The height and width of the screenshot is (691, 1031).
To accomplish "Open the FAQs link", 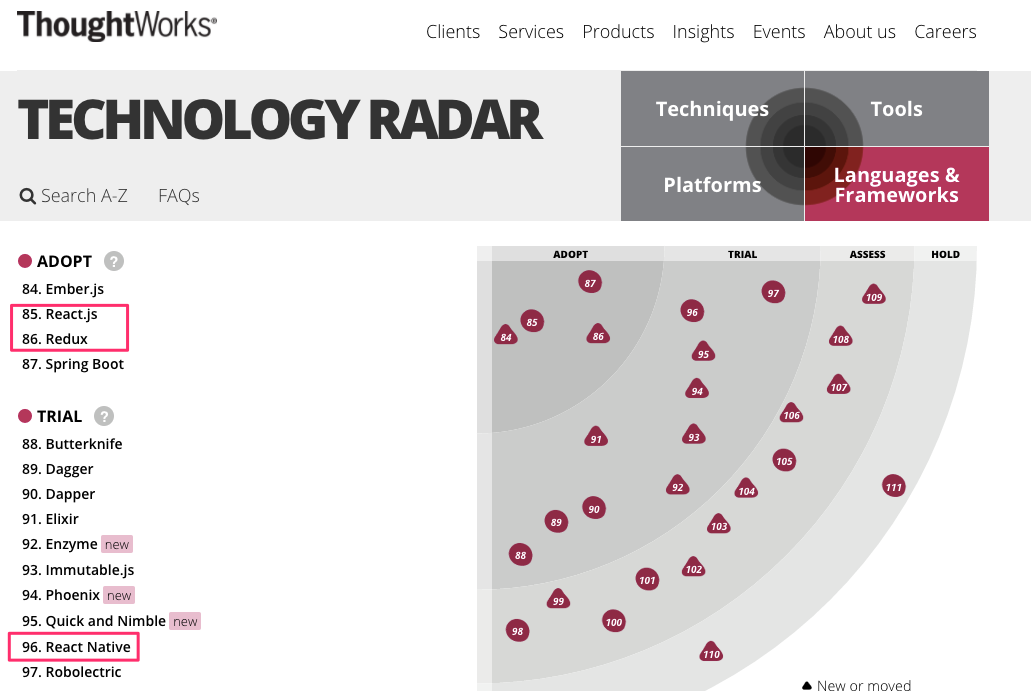I will click(179, 196).
